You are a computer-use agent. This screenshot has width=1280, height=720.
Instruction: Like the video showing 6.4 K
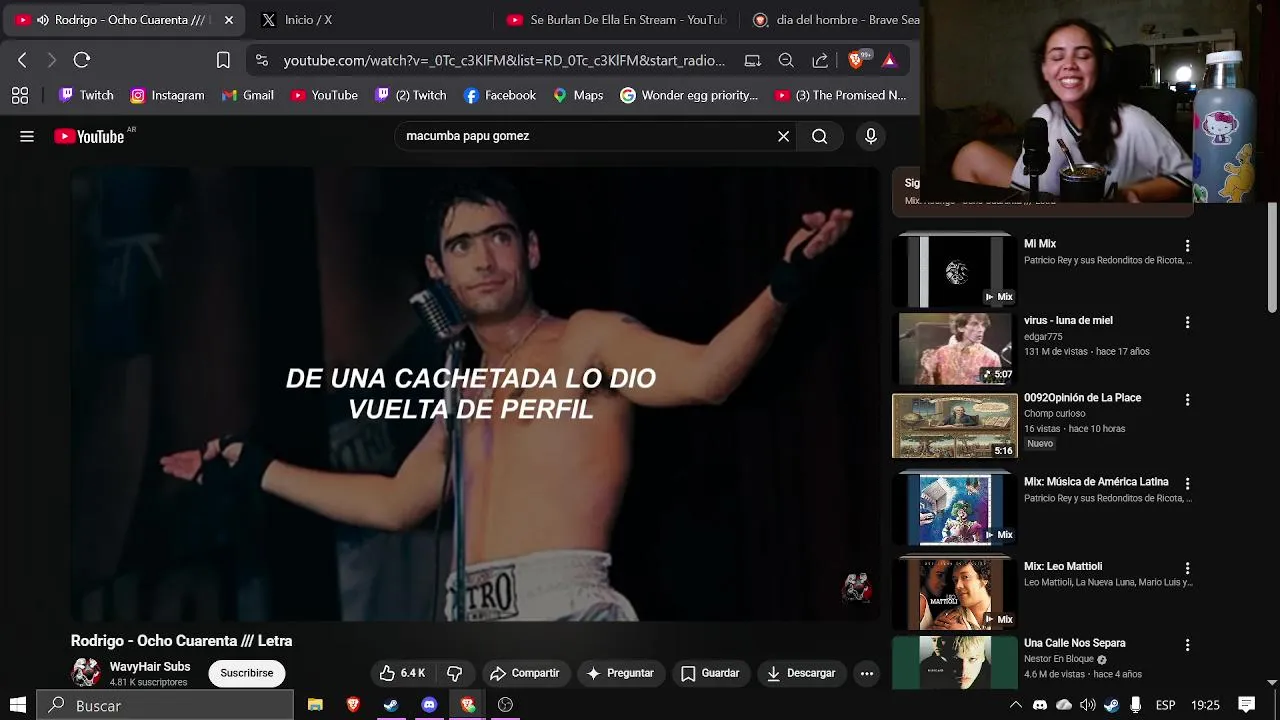(x=402, y=673)
